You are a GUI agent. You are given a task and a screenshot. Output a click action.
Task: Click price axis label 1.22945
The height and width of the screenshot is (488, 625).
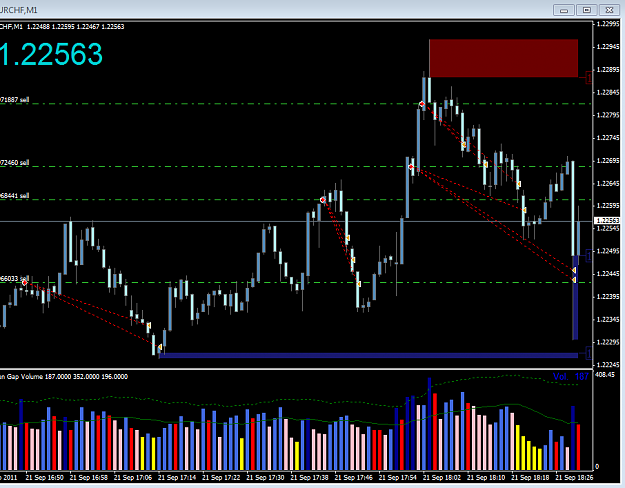click(x=608, y=47)
